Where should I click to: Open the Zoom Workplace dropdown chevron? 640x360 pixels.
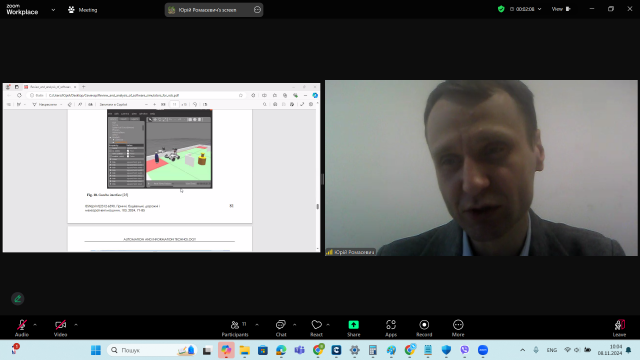(53, 10)
